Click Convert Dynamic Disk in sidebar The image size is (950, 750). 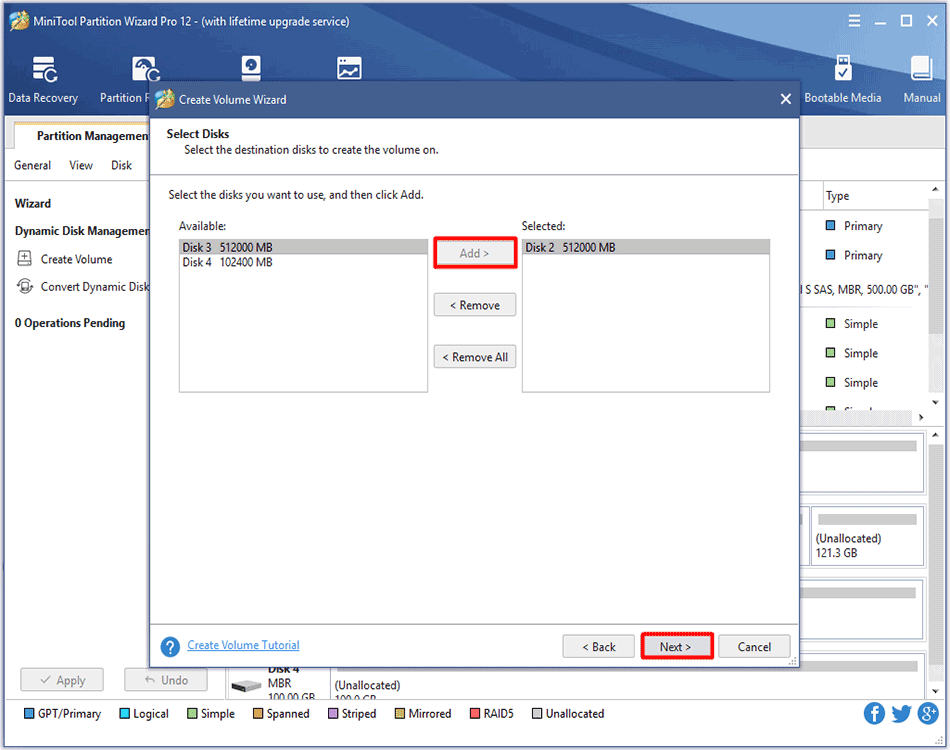click(x=95, y=287)
